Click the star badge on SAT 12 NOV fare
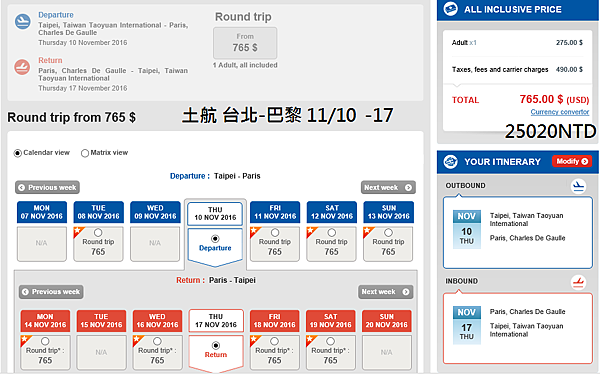600x374 pixels. pos(311,231)
